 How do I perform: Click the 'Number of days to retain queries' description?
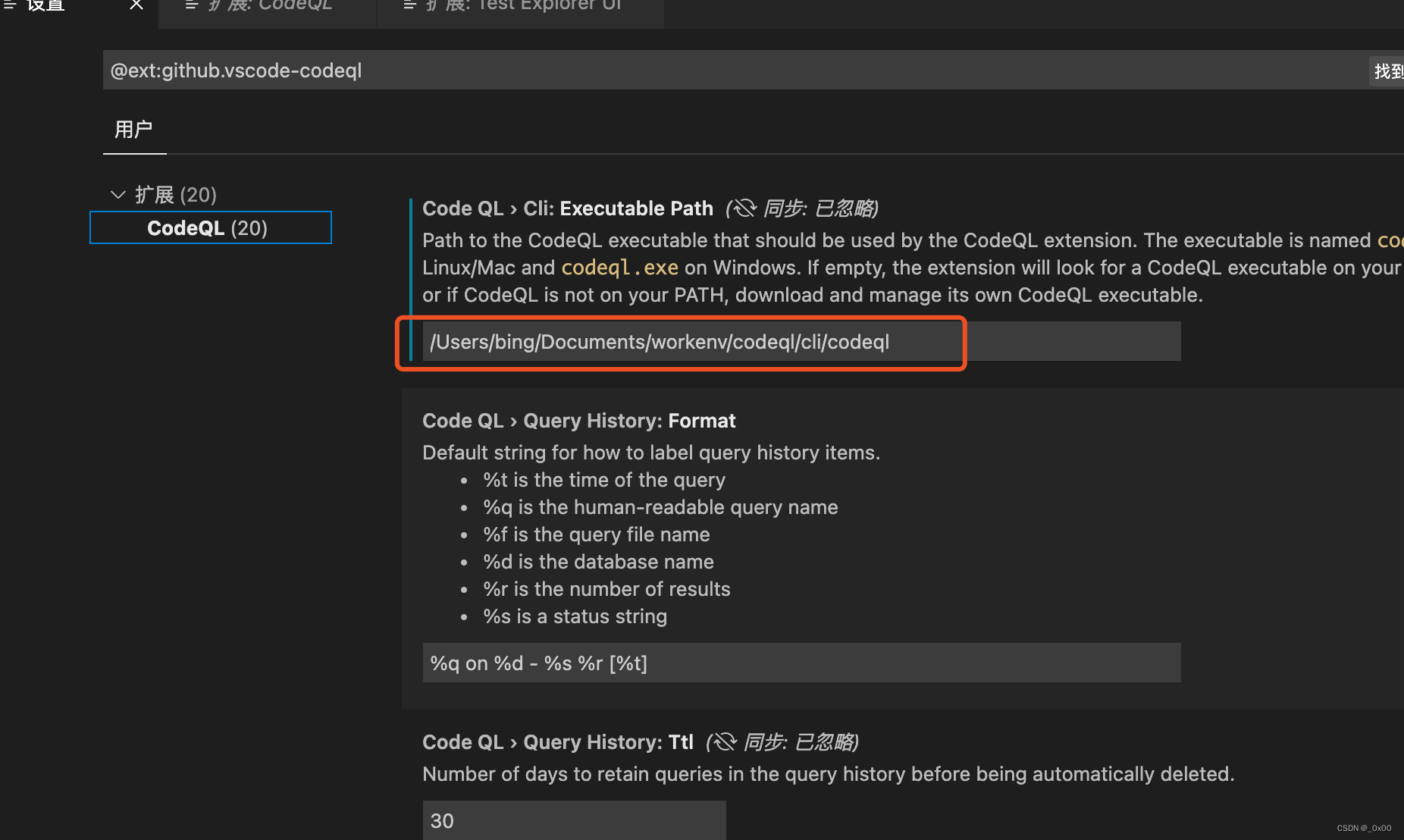coord(828,774)
